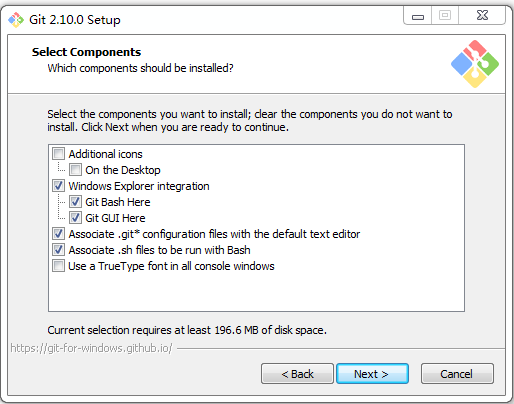Uncheck Associate .sh files with Bash
Viewport: 514px width, 404px height.
[x=58, y=250]
